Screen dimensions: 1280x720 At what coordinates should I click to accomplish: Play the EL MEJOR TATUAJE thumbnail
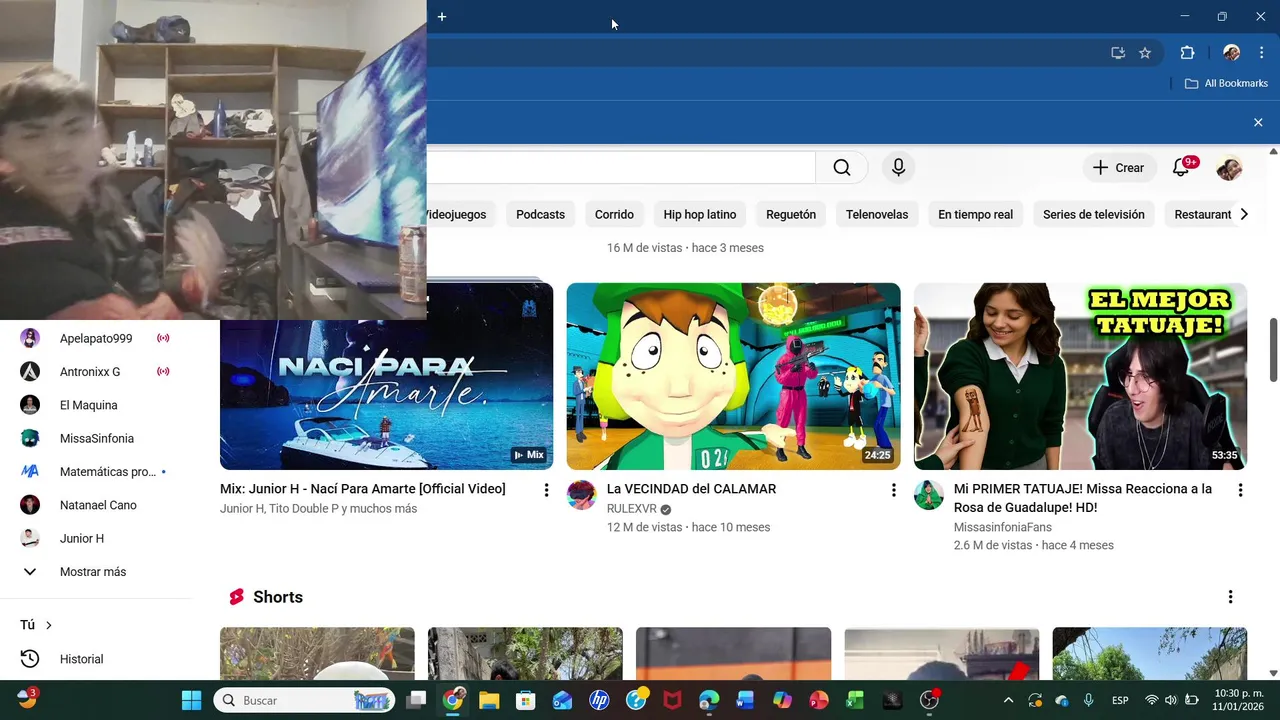1080,376
